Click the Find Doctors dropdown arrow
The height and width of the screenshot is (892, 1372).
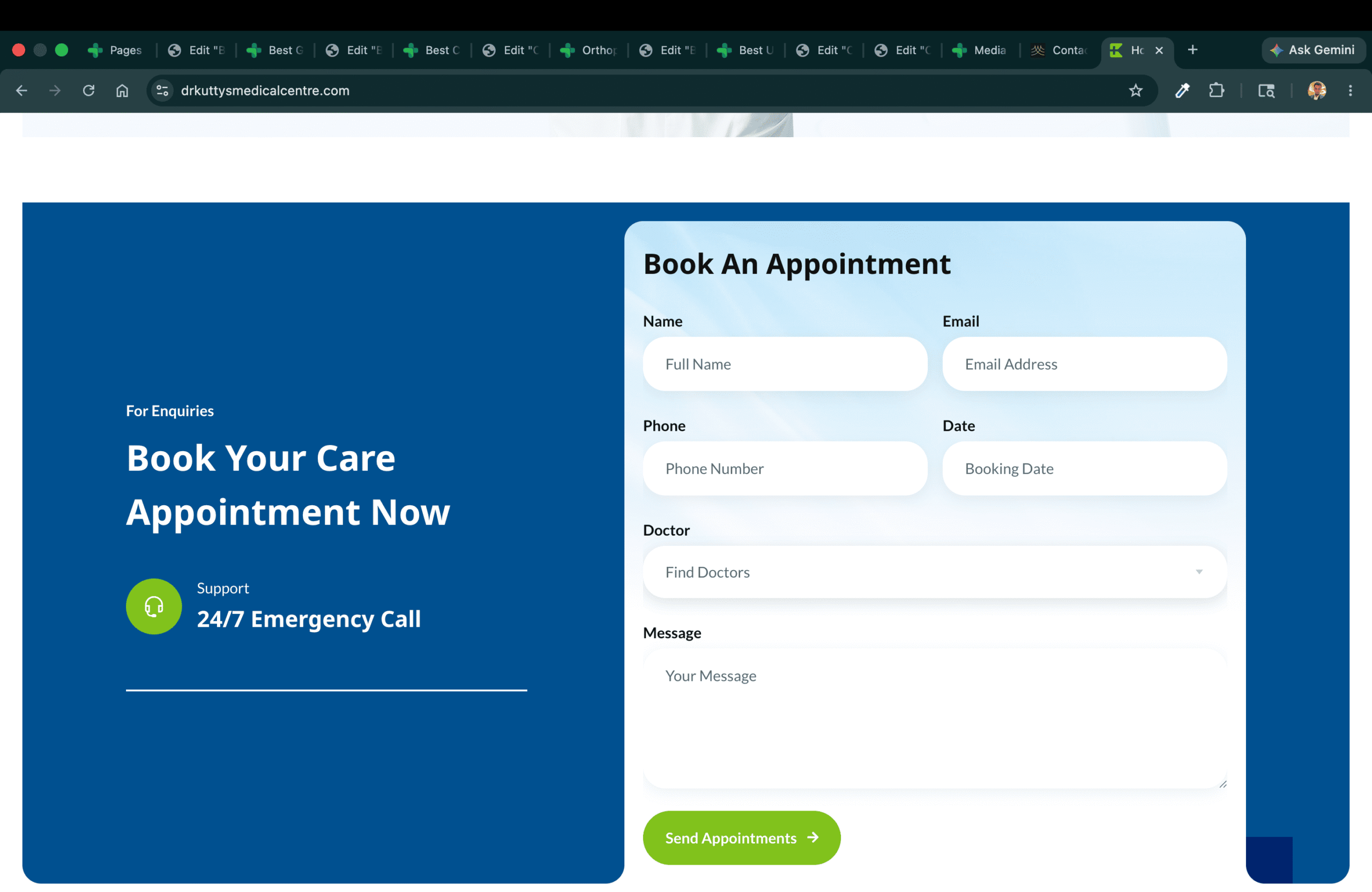[1198, 572]
